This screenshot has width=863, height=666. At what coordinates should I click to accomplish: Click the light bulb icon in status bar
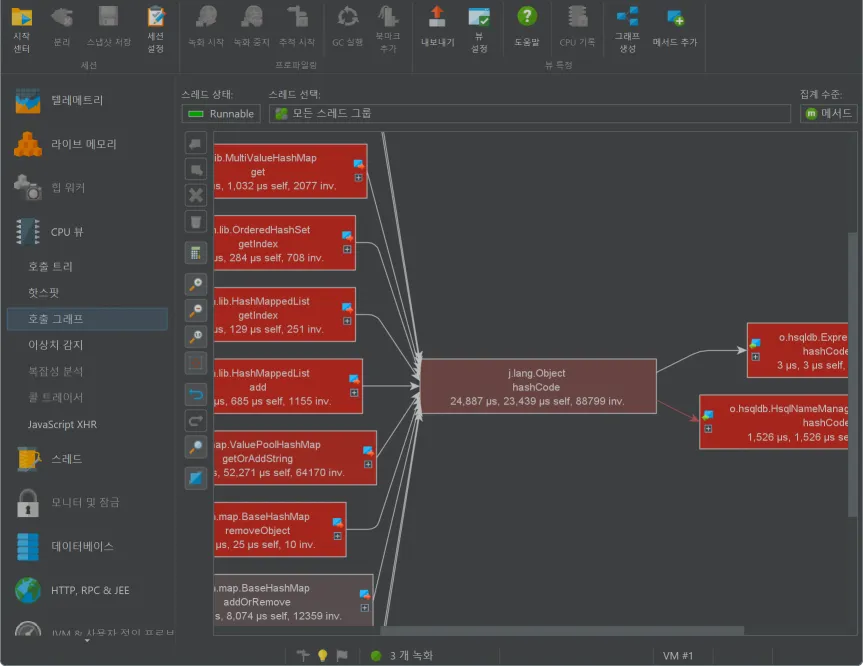pyautogui.click(x=323, y=655)
